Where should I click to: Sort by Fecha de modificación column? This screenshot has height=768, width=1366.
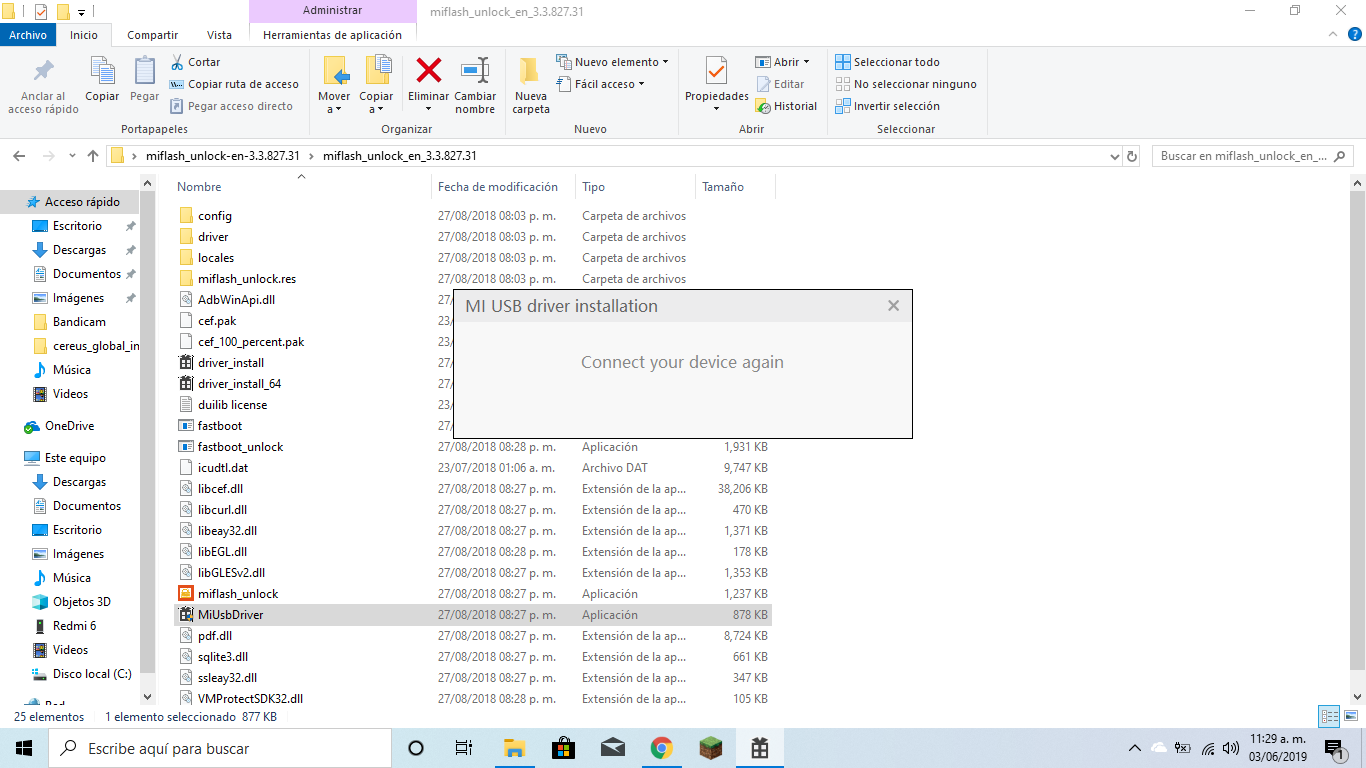pos(504,187)
